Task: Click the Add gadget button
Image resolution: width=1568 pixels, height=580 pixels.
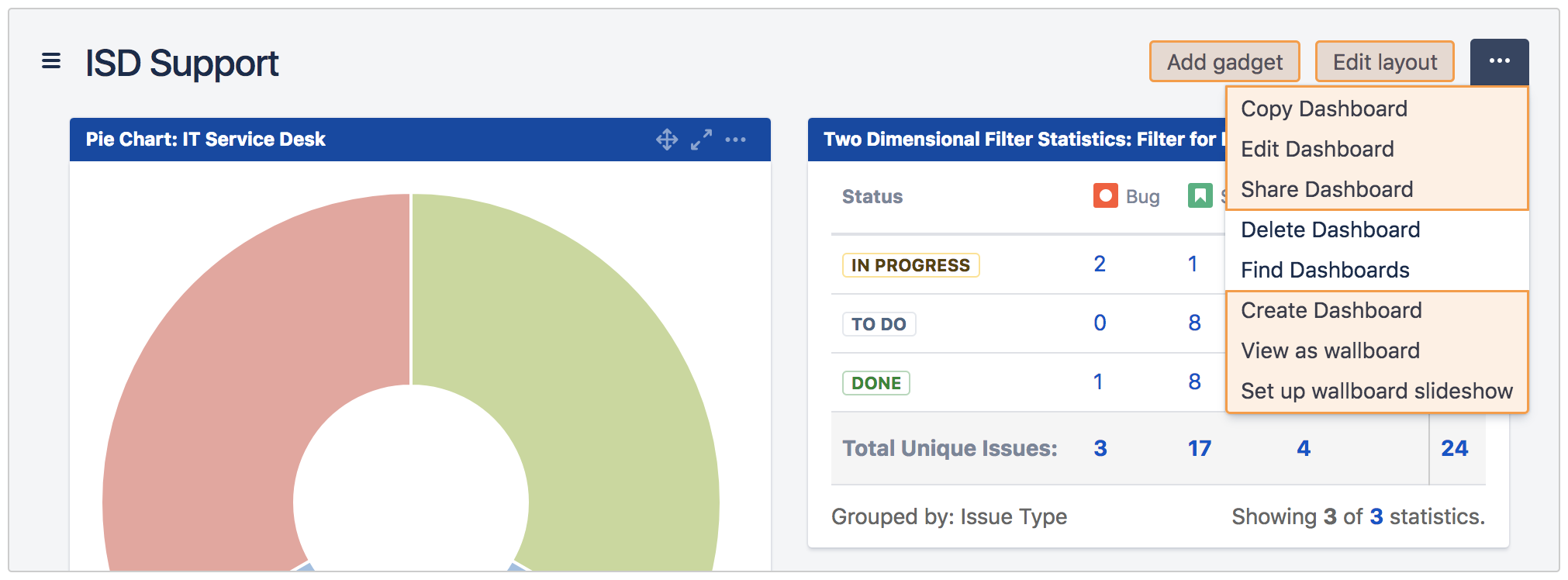Action: pos(1224,62)
